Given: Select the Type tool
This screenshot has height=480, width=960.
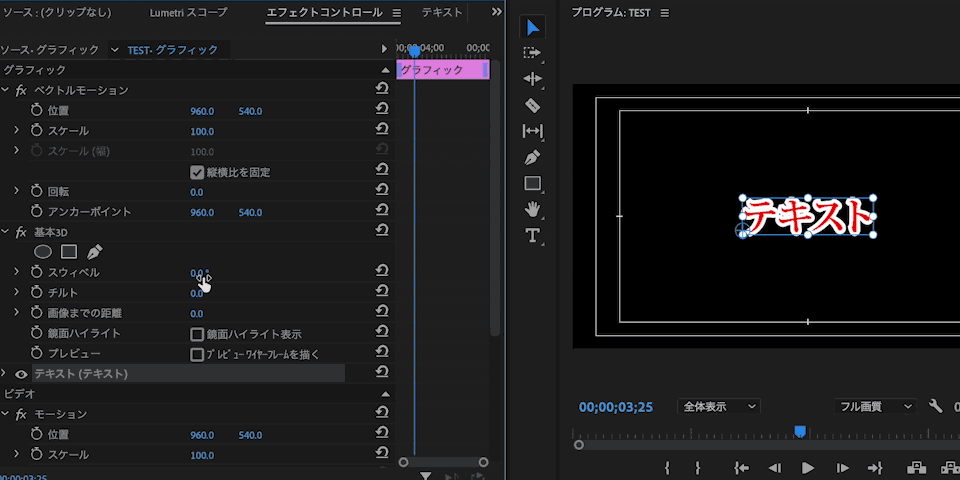Looking at the screenshot, I should tap(532, 235).
